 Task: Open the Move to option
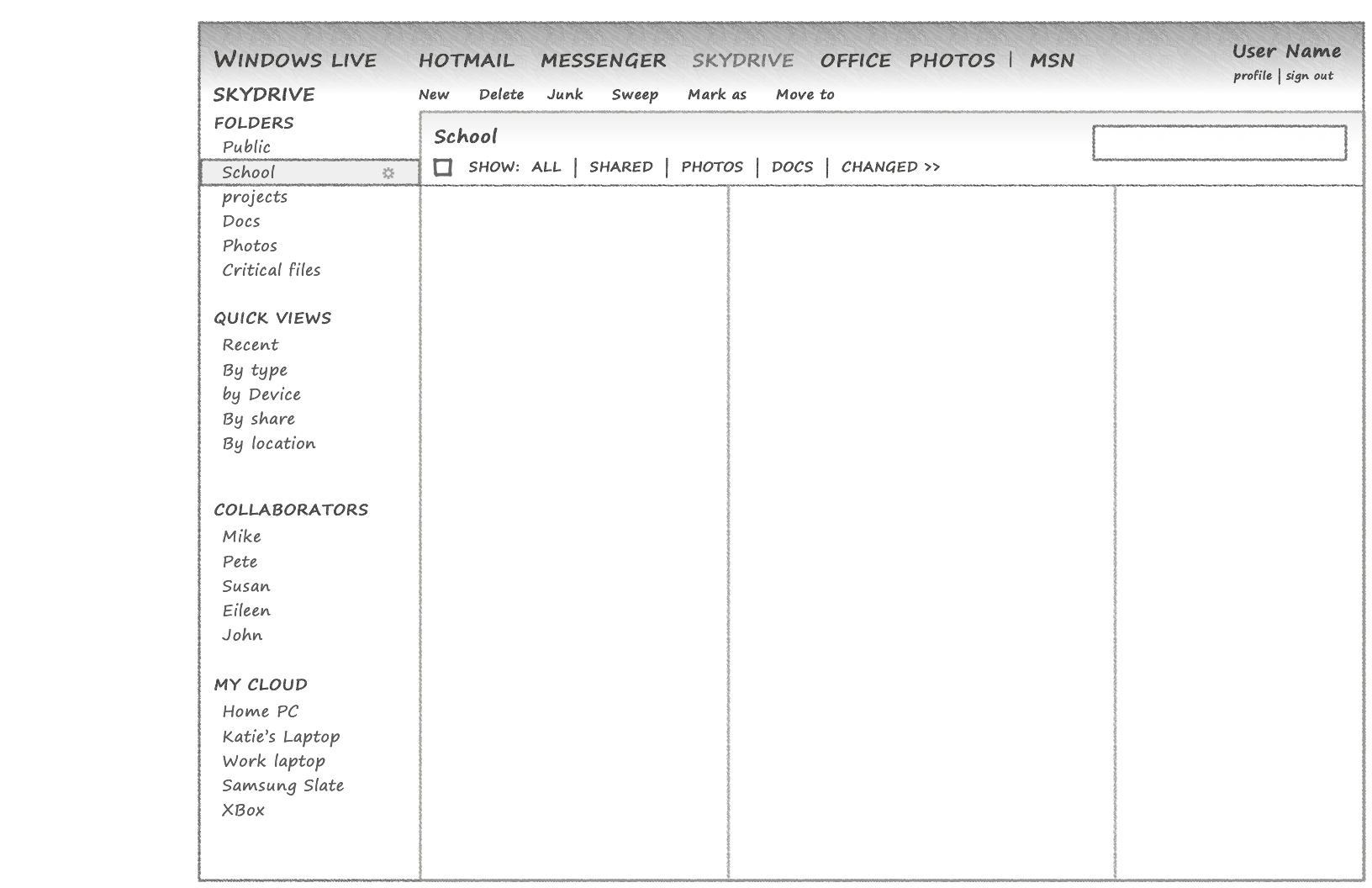[x=805, y=94]
